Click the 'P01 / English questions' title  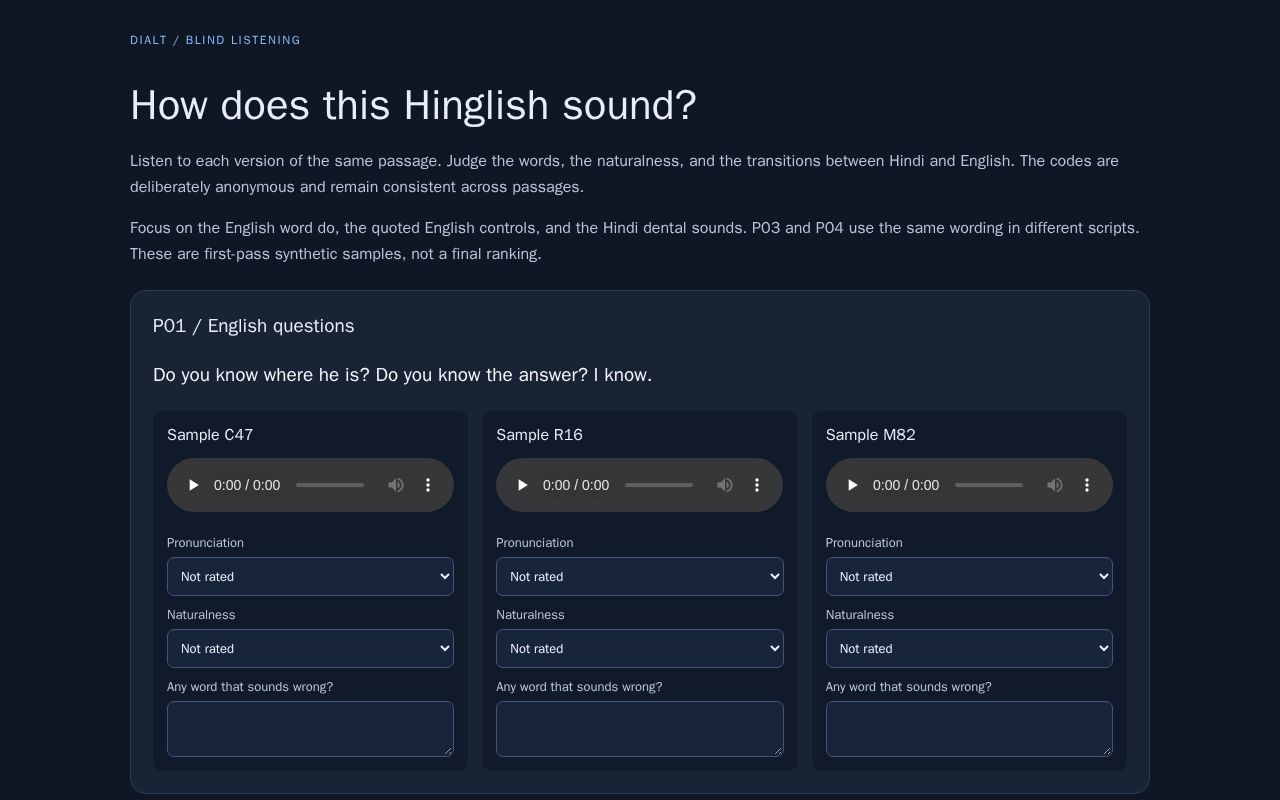(x=253, y=326)
